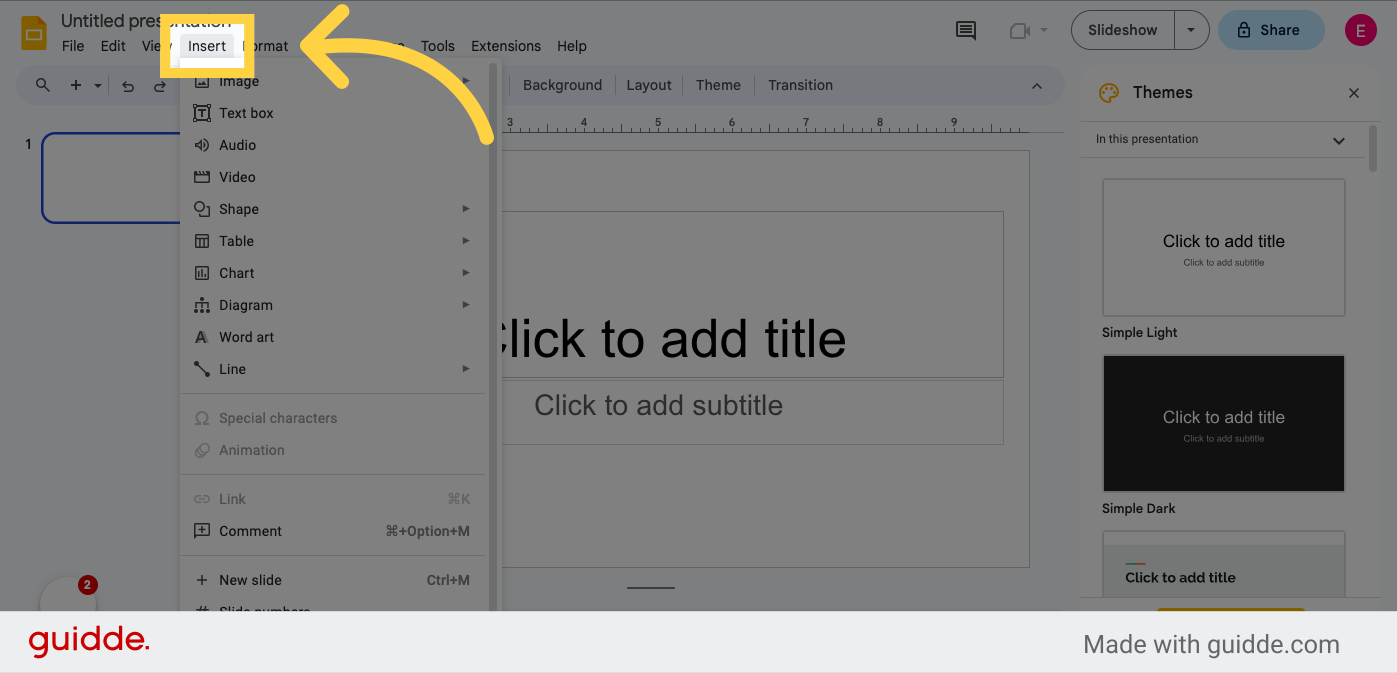Expand the Table submenu arrow
This screenshot has height=673, width=1397.
pos(466,241)
